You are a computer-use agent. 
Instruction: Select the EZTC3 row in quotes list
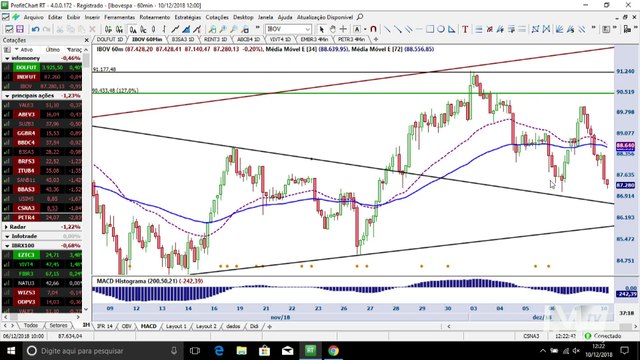click(x=42, y=255)
